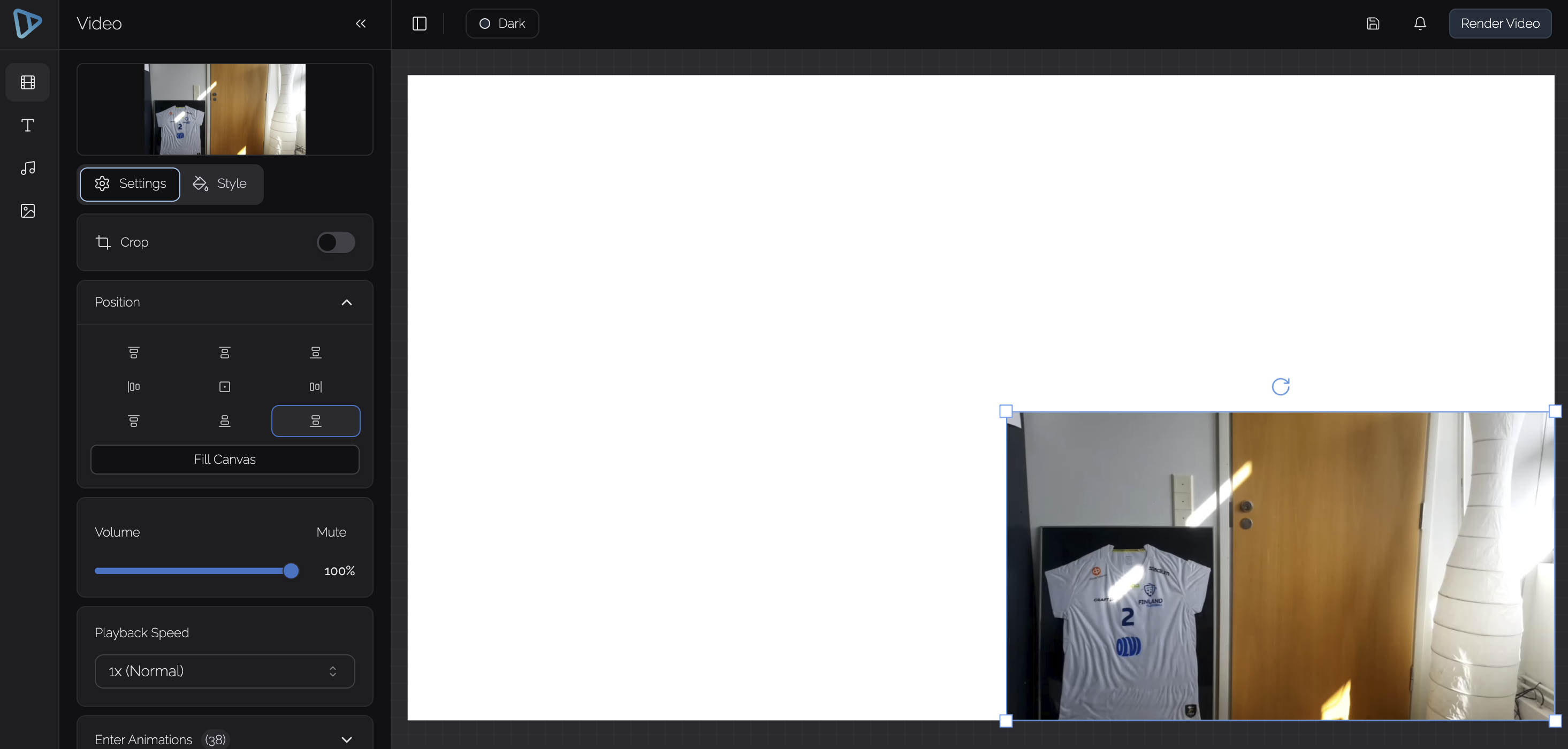Screen dimensions: 1568x749
Task: Align video to center position icon
Action: coord(225,387)
